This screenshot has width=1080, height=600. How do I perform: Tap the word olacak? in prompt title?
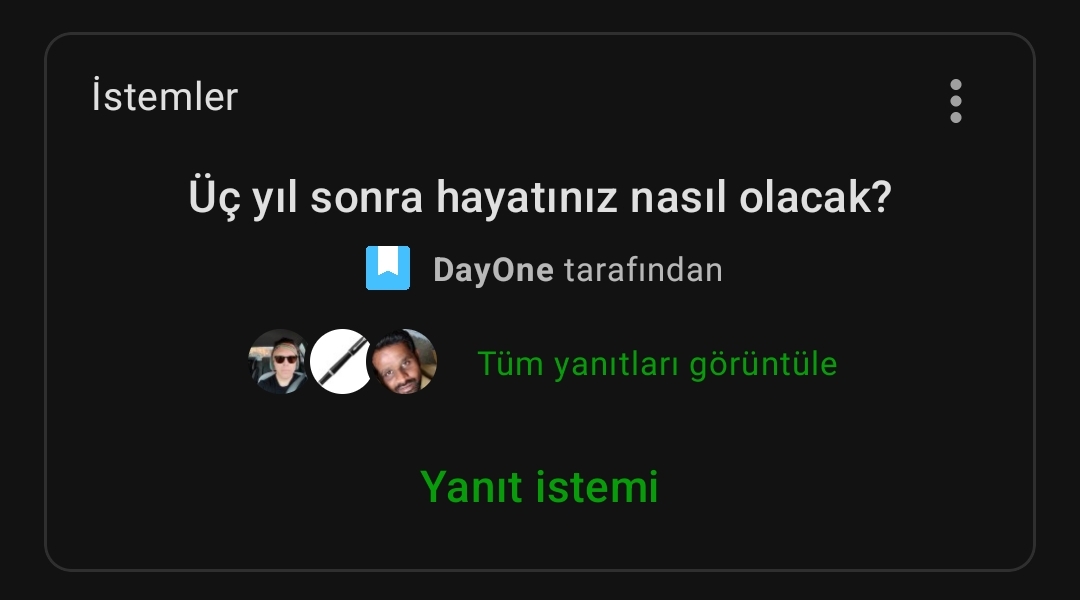click(816, 198)
